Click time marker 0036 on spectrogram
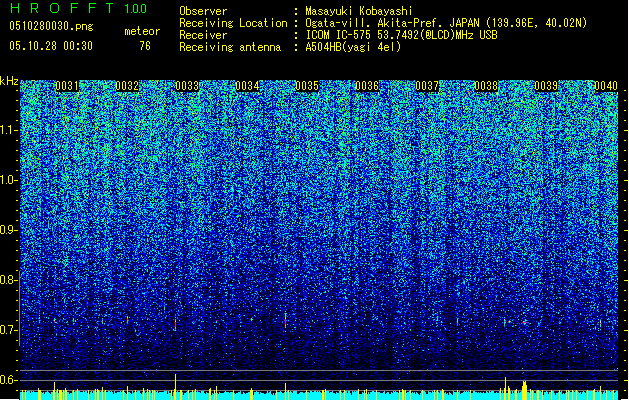Screen dimensions: 629x400 tap(367, 86)
